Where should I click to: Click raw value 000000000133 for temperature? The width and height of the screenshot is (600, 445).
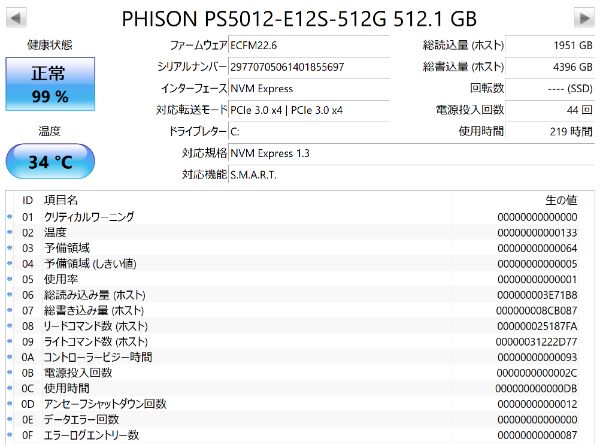537,233
